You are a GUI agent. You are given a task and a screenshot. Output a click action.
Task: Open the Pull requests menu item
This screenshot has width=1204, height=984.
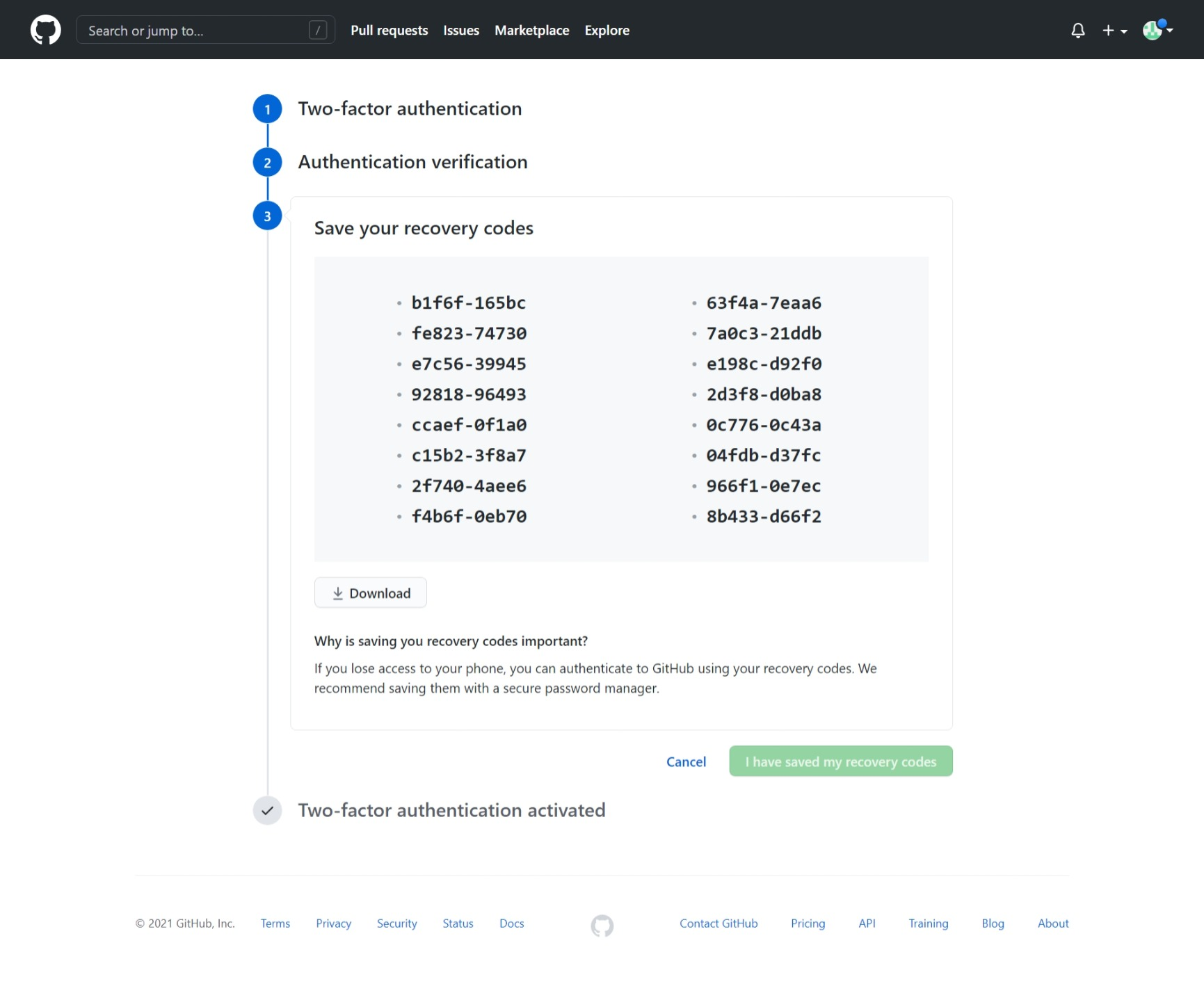(389, 30)
